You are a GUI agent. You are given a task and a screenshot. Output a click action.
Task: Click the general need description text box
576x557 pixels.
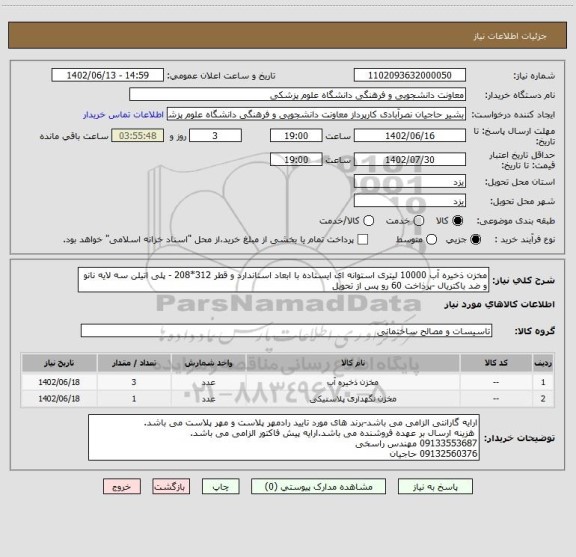tap(284, 280)
